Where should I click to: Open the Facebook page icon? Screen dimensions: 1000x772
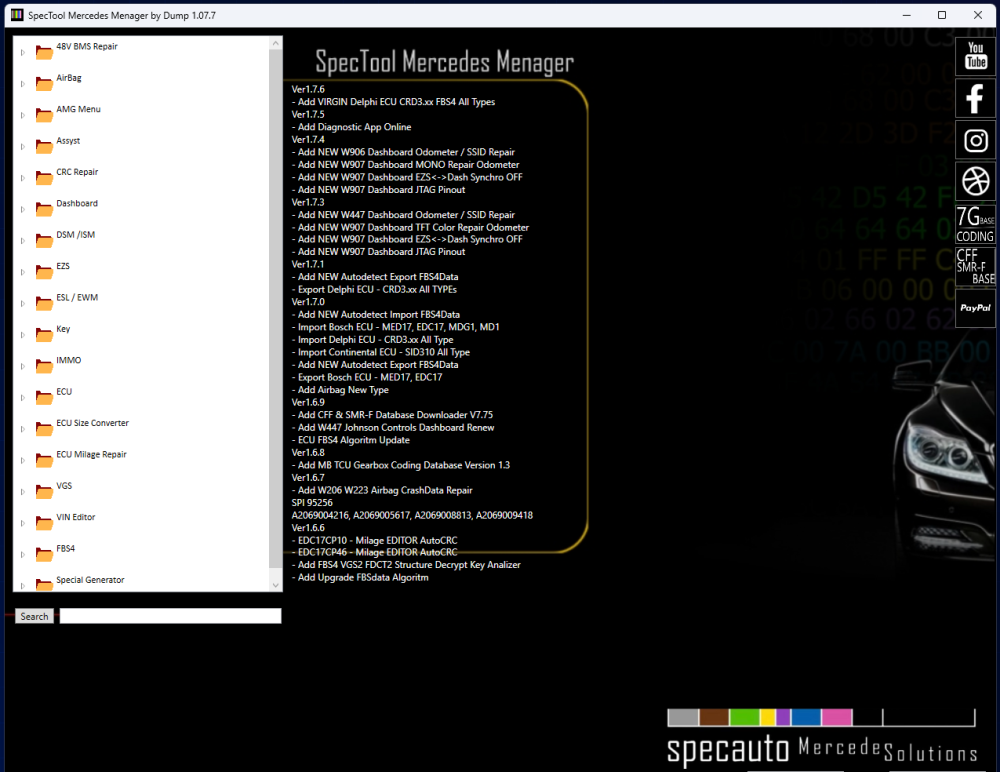[975, 98]
